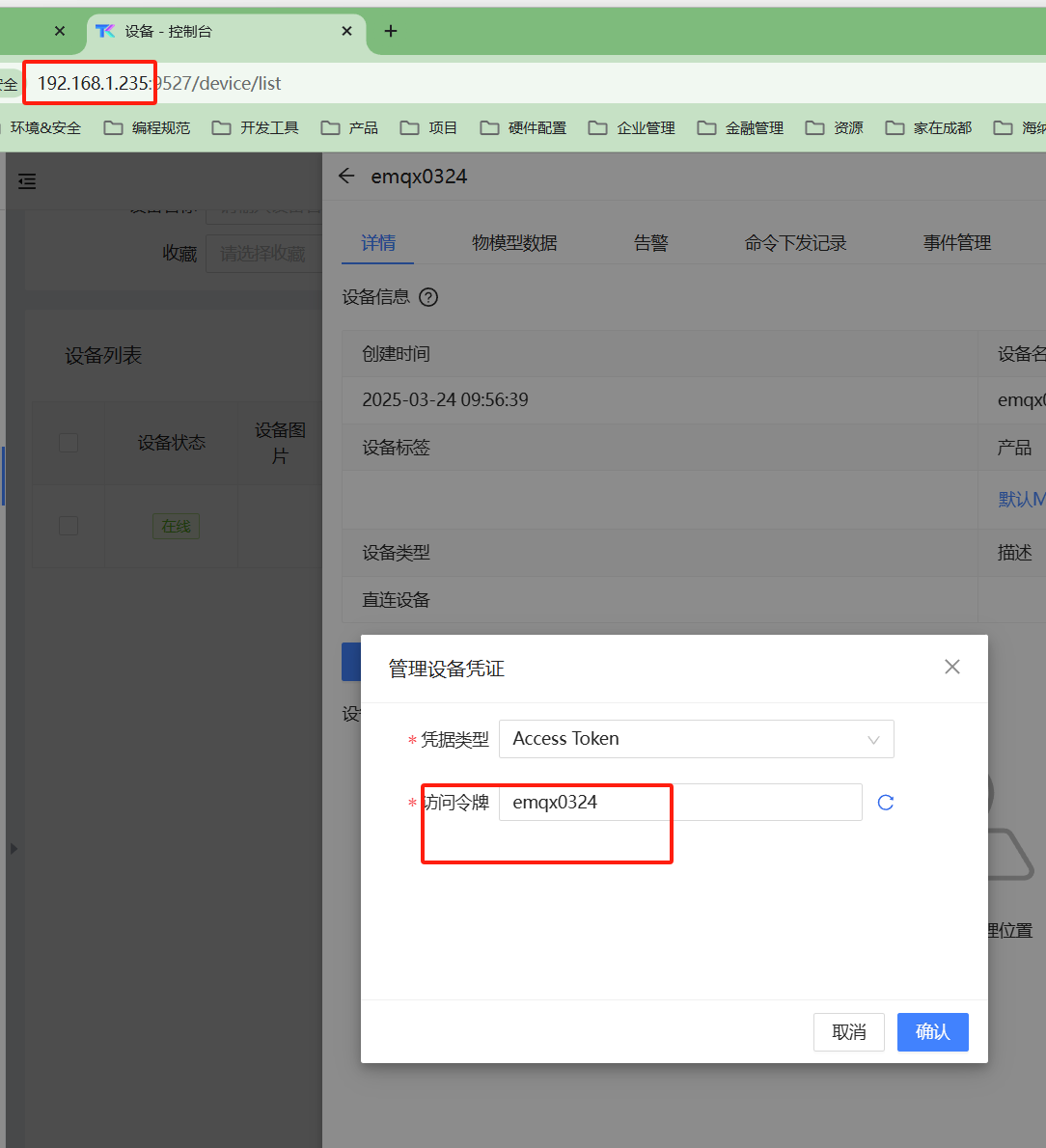Open a new browser tab

coord(391,31)
